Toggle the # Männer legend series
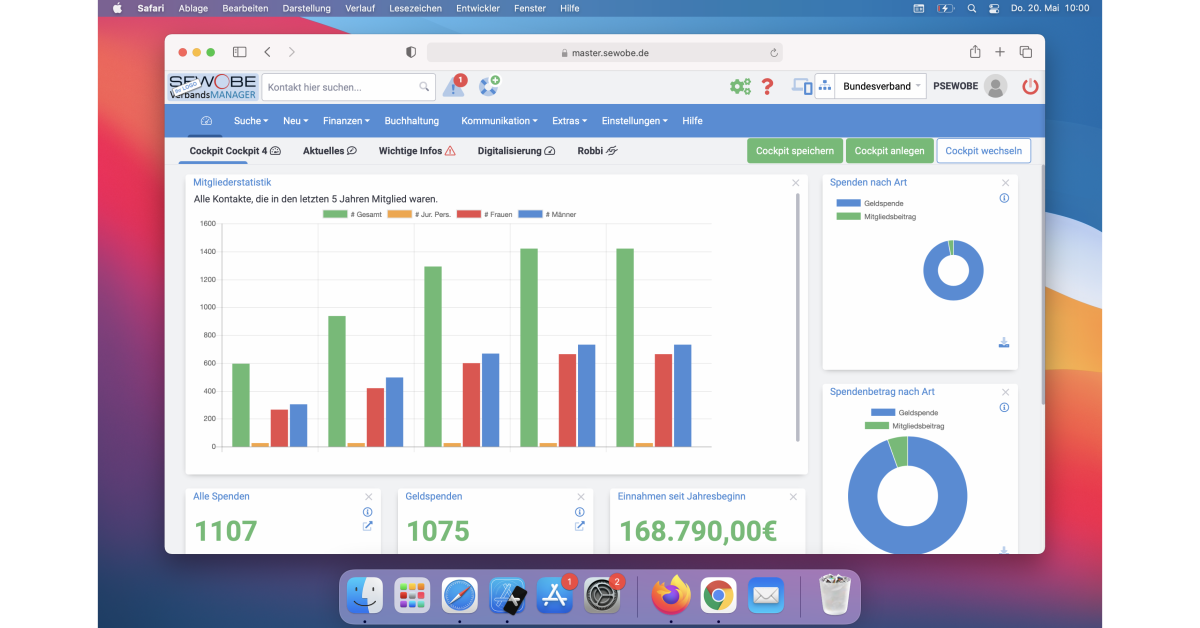 (548, 214)
